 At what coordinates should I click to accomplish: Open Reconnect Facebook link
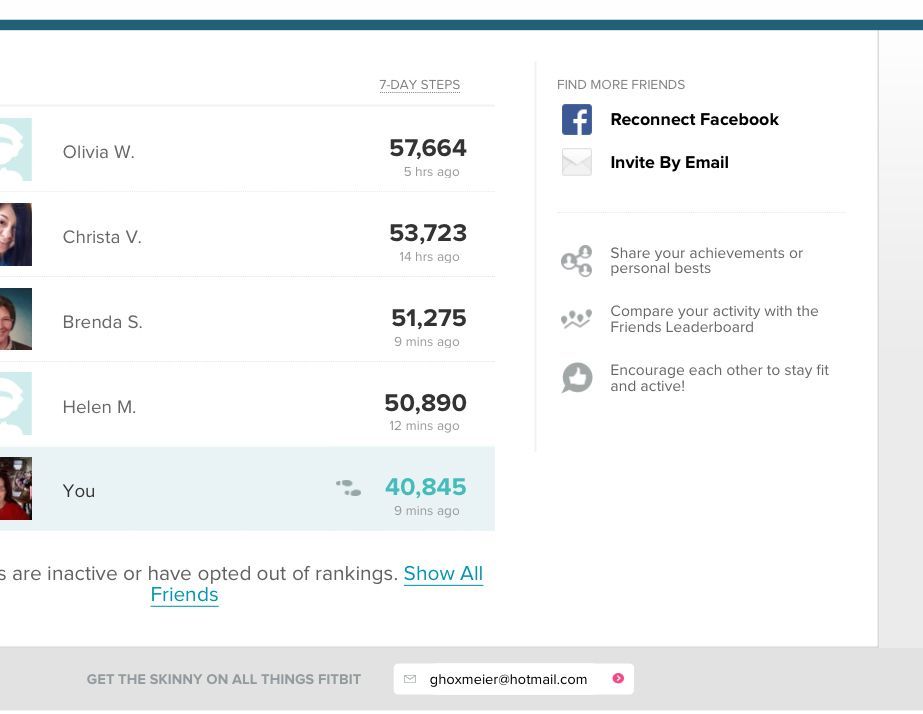694,120
